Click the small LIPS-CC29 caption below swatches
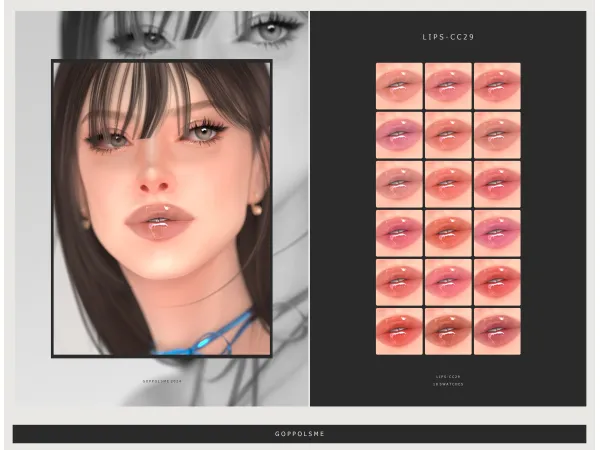The image size is (600, 450). pyautogui.click(x=448, y=377)
